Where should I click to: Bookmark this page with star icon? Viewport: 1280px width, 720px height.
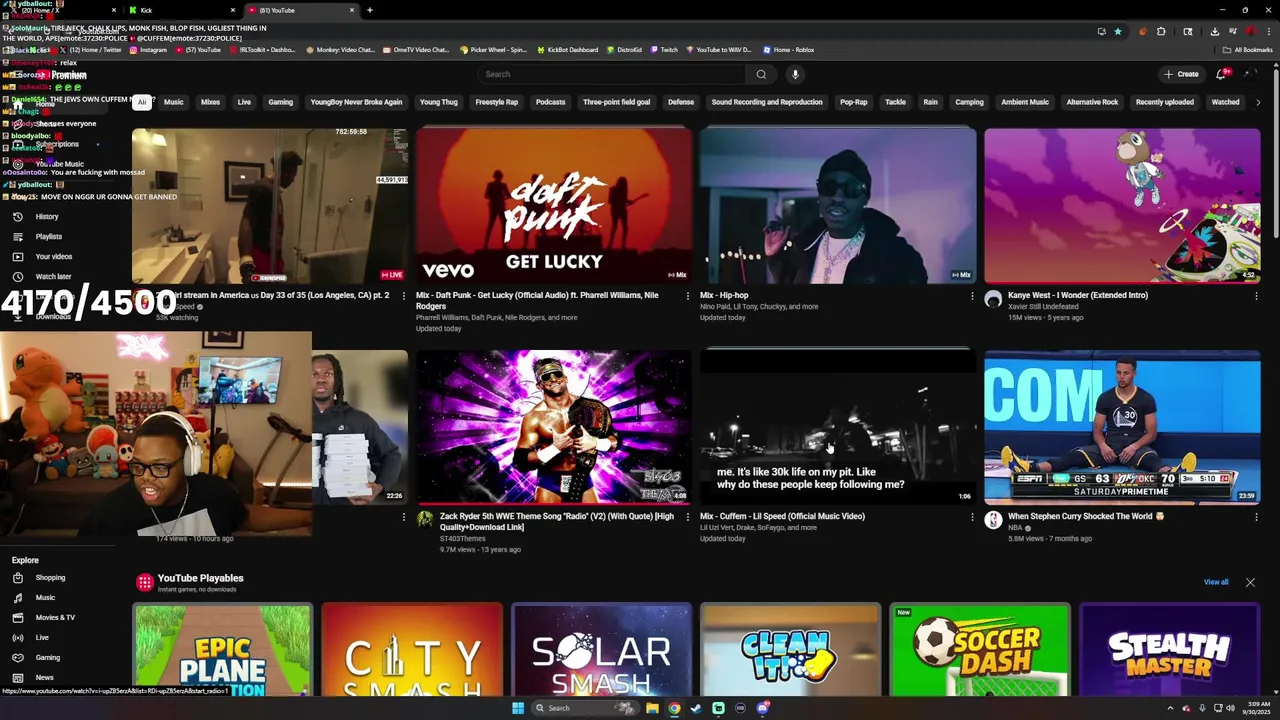pos(1117,31)
